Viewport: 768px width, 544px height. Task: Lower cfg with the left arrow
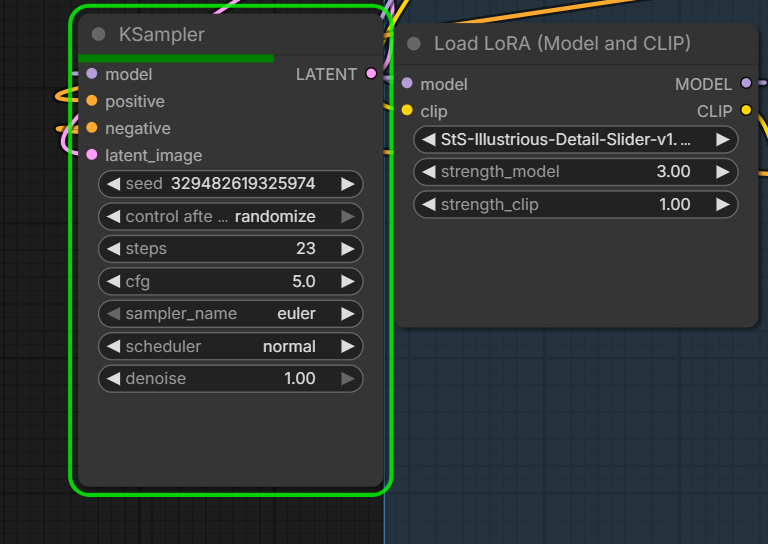point(114,282)
